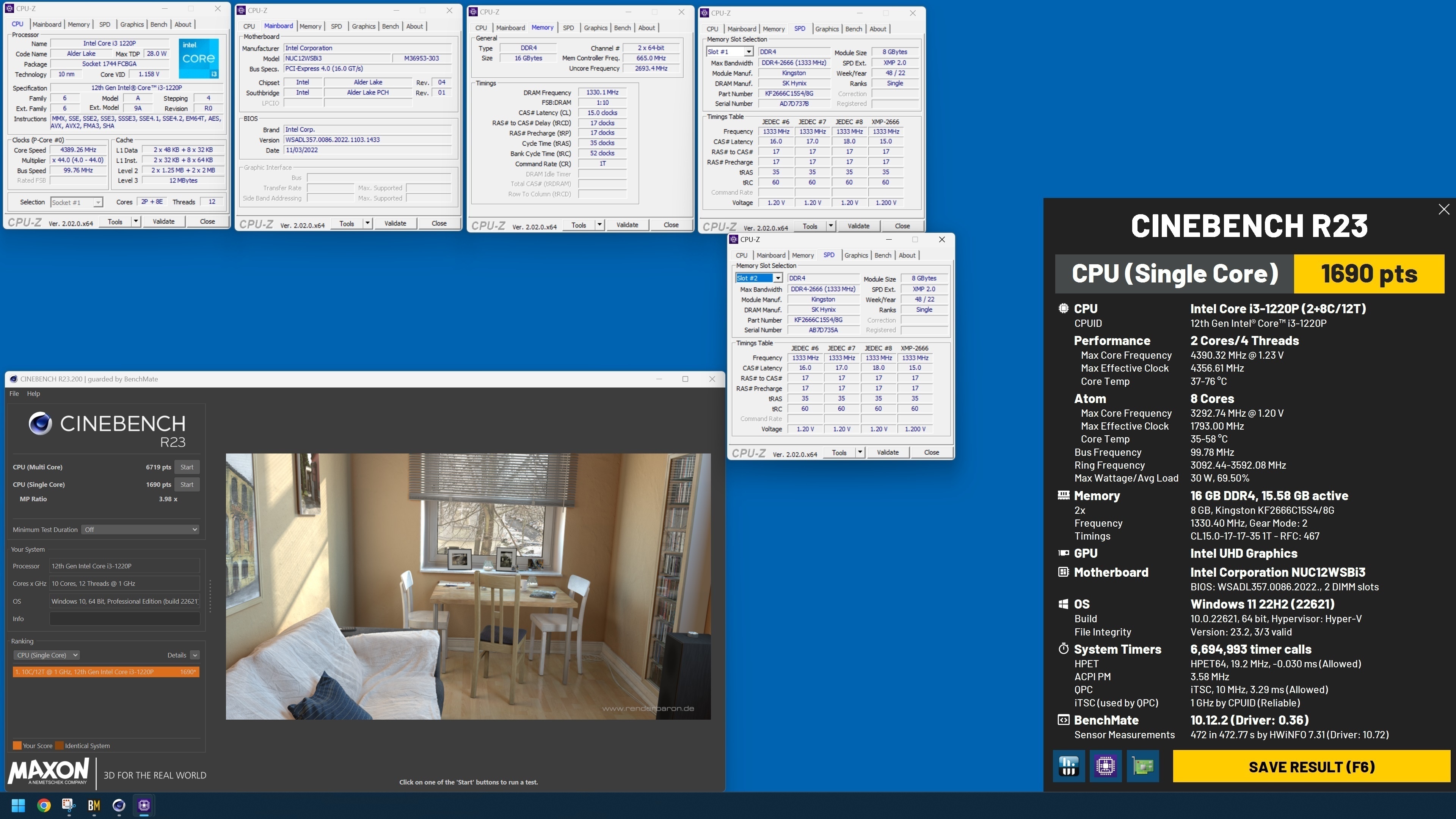1456x819 pixels.
Task: Open Google Chrome from the taskbar
Action: [44, 805]
